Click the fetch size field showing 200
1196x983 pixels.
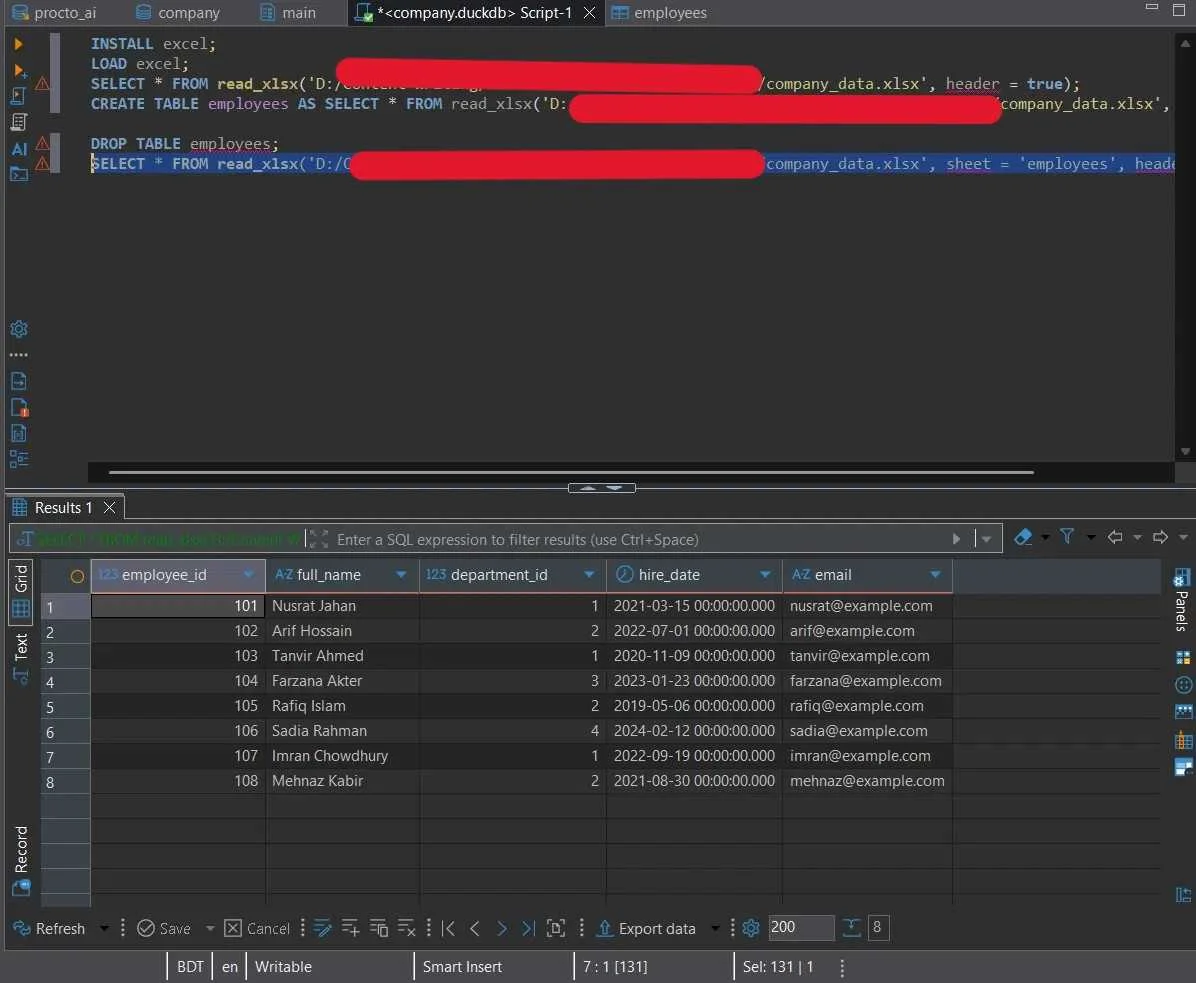click(x=800, y=927)
